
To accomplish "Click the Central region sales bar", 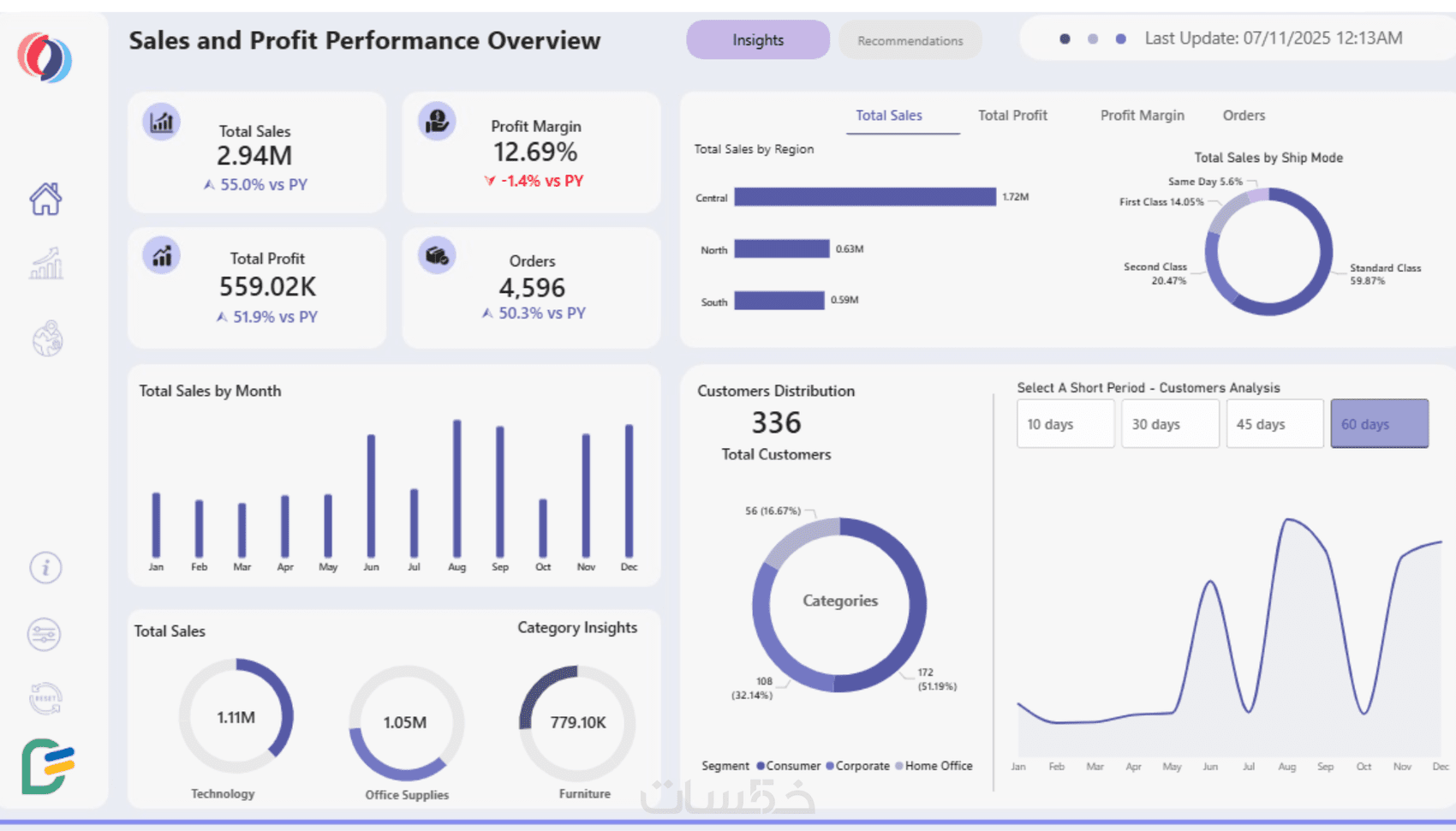I will (865, 197).
